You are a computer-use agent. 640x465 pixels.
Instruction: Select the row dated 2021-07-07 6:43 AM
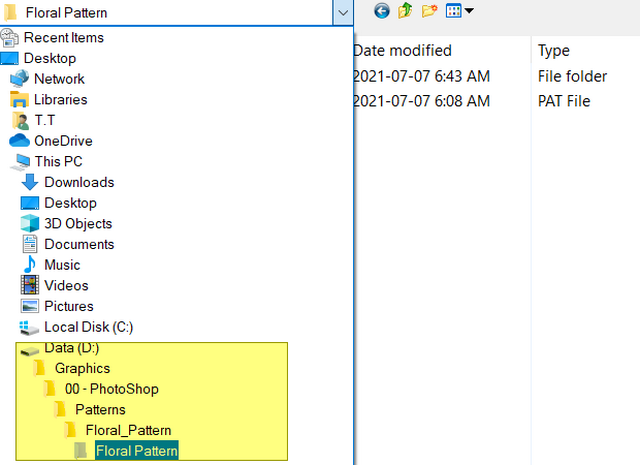[x=421, y=76]
